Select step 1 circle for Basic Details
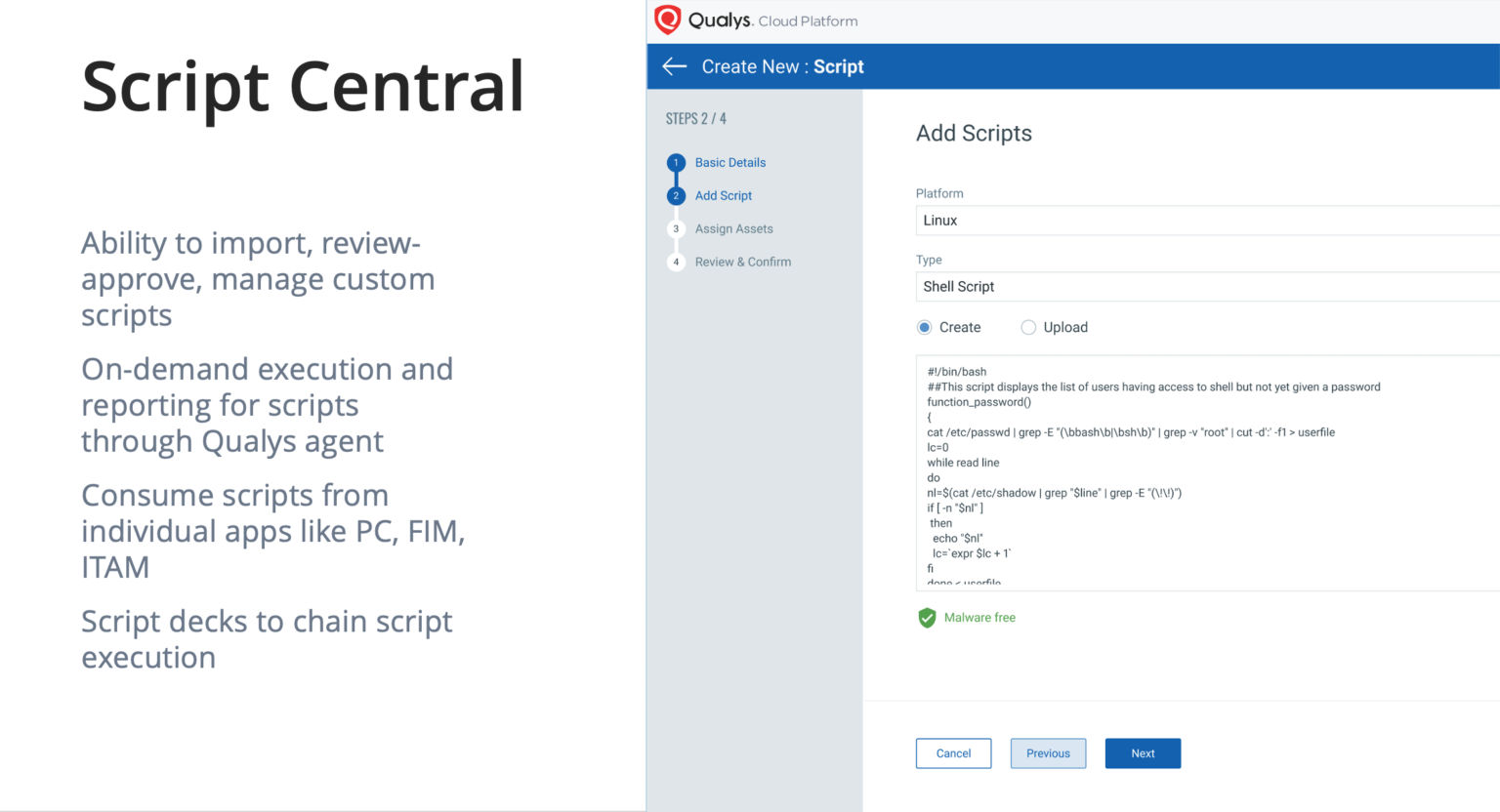 [x=677, y=162]
